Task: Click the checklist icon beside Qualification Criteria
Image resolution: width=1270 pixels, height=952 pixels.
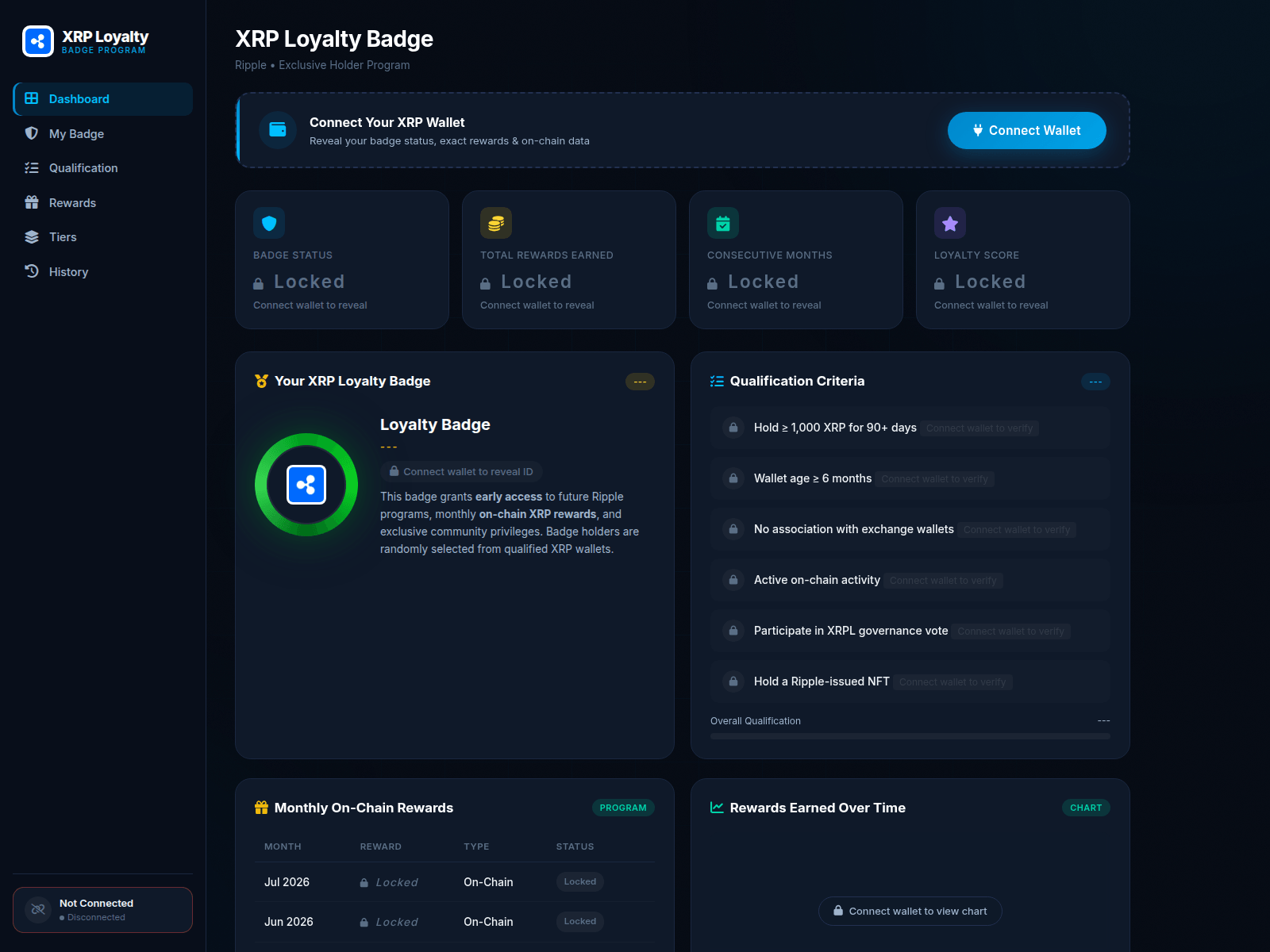Action: pos(717,381)
